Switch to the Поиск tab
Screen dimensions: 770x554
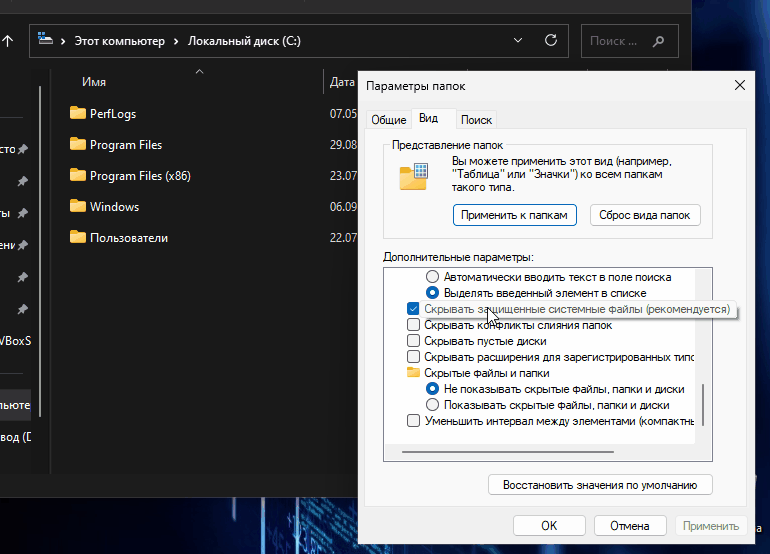[476, 120]
